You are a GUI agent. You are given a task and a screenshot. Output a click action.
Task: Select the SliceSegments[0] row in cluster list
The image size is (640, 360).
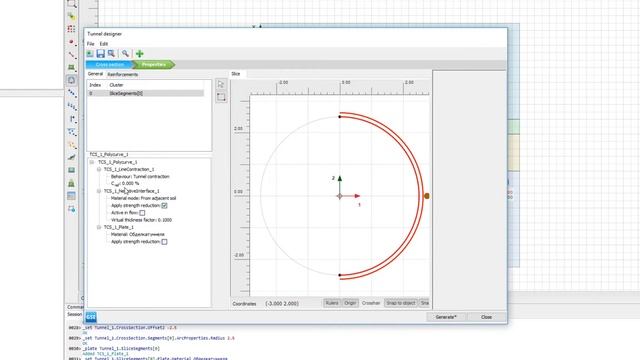(146, 93)
